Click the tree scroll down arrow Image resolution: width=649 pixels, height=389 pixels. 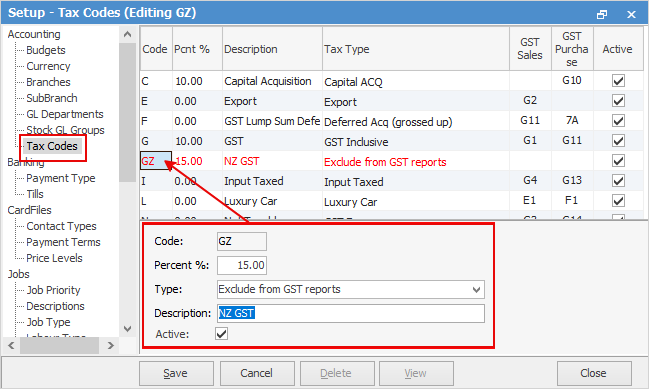click(x=127, y=329)
